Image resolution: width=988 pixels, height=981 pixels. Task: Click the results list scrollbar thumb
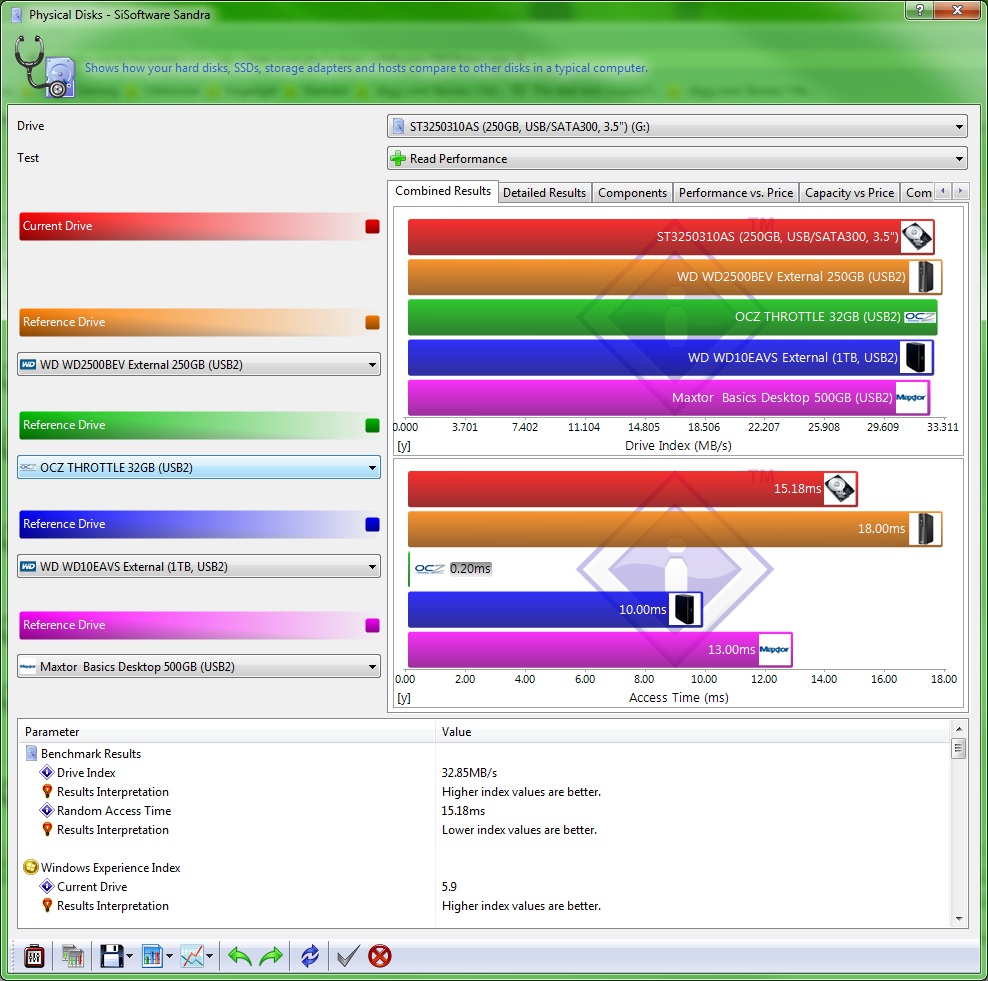958,749
